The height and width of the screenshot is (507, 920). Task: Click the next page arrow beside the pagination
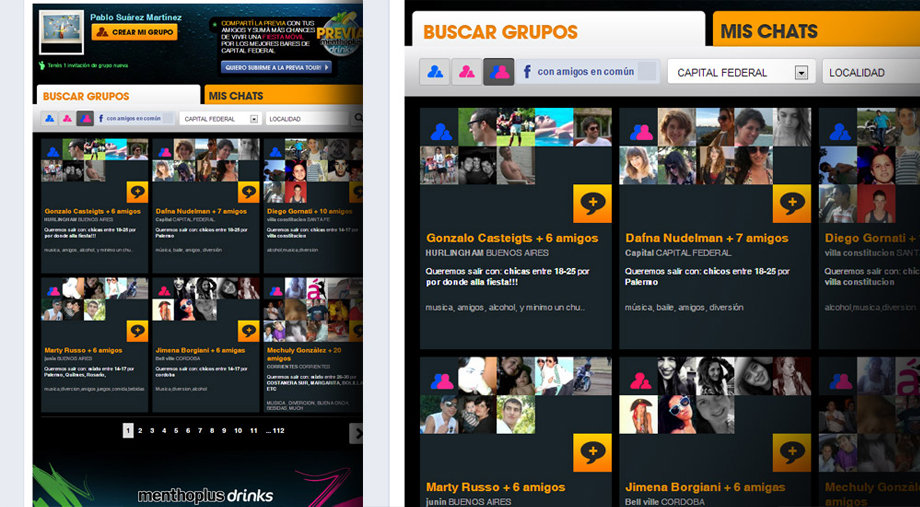357,433
